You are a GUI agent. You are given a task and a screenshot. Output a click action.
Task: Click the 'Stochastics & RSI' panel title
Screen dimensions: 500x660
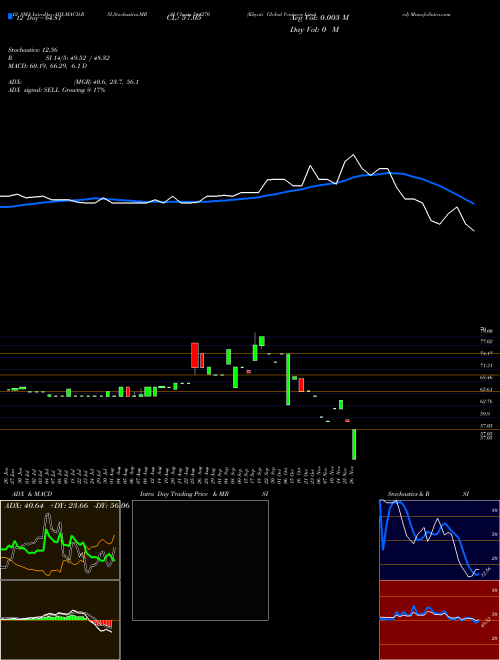pyautogui.click(x=428, y=494)
